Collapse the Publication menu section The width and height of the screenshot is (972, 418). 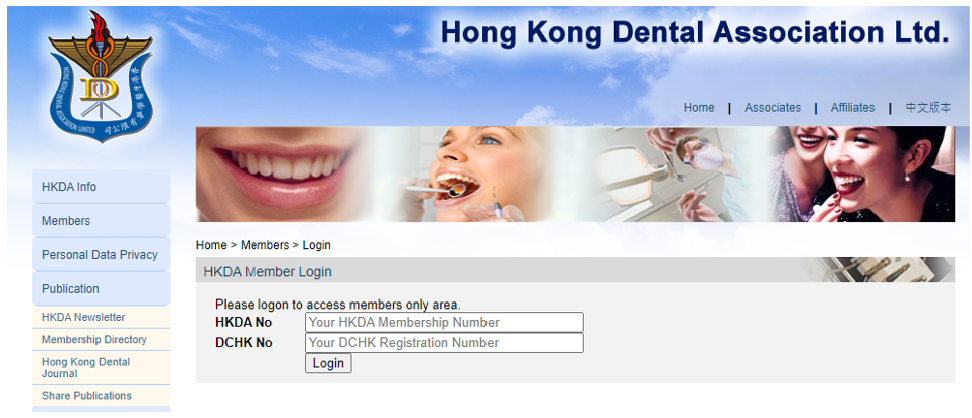[101, 288]
